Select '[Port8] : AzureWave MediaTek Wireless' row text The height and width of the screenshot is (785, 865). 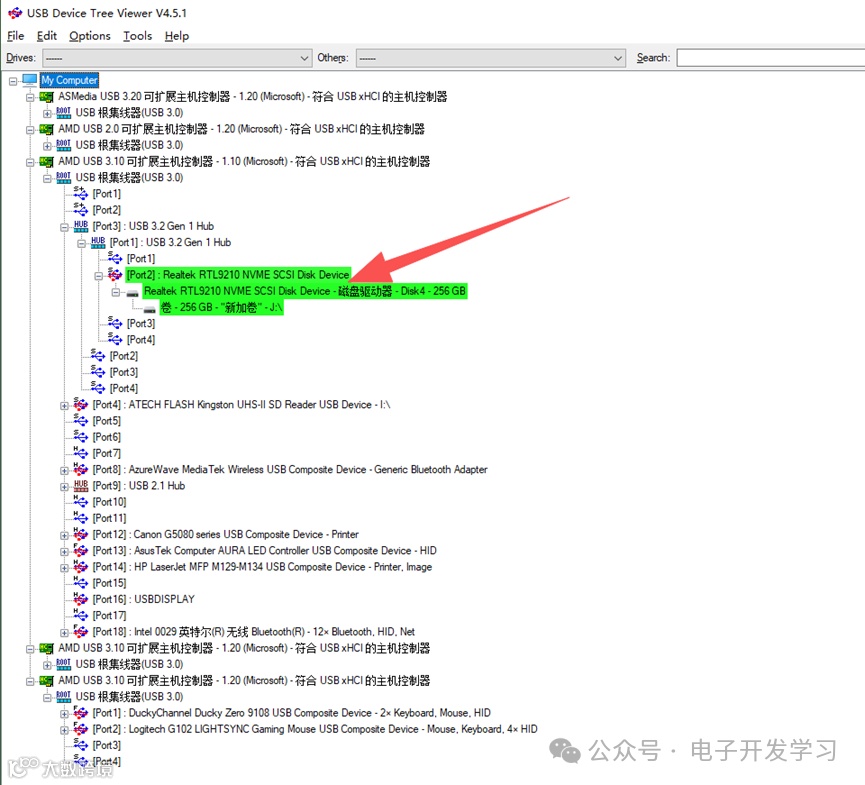point(290,469)
